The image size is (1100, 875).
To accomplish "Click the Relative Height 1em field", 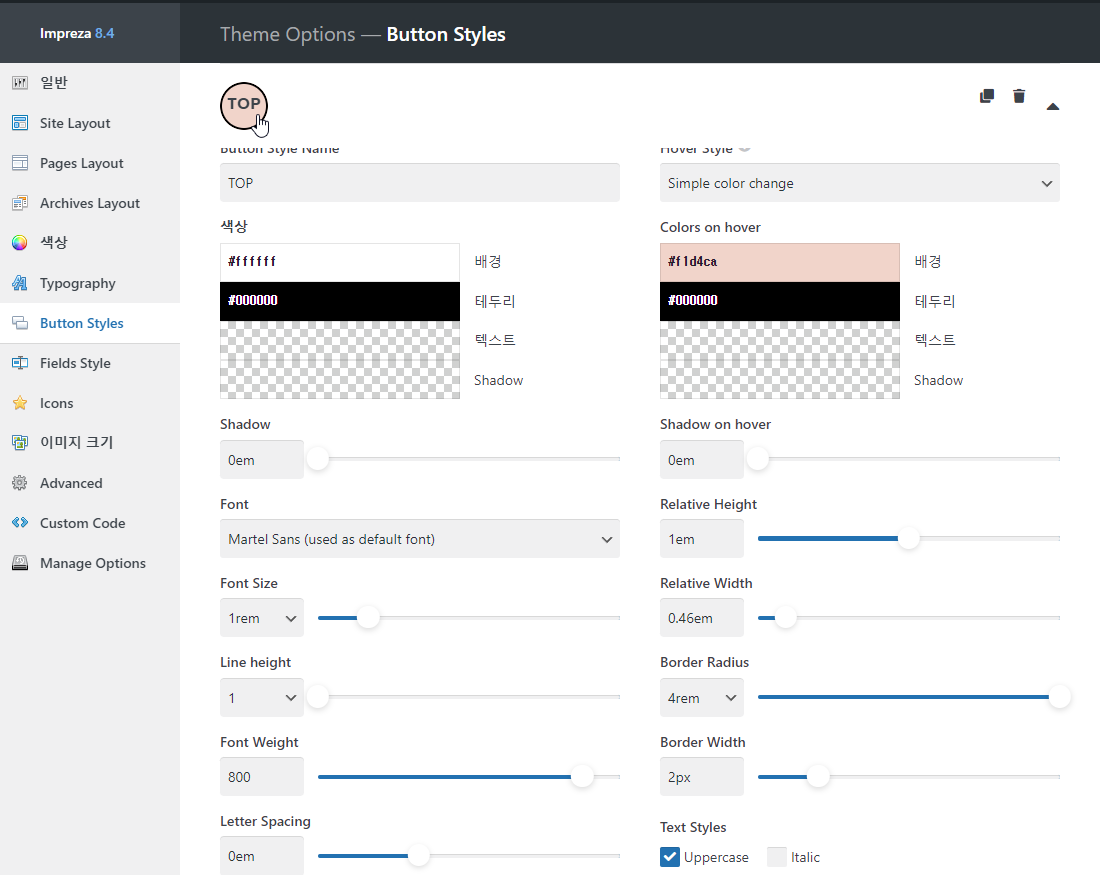I will [702, 539].
